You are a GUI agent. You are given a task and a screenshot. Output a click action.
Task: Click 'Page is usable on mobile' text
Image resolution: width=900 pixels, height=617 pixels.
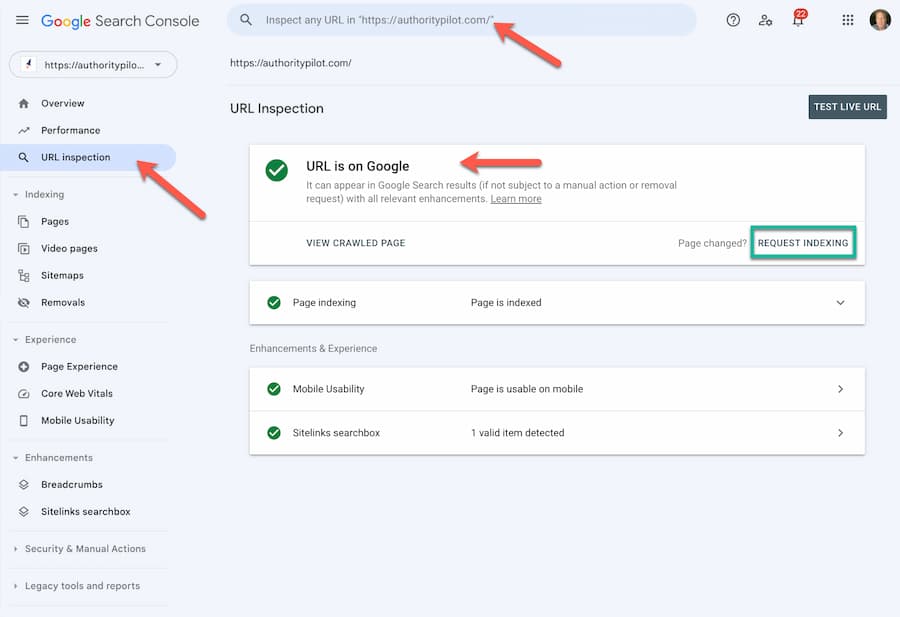(527, 389)
